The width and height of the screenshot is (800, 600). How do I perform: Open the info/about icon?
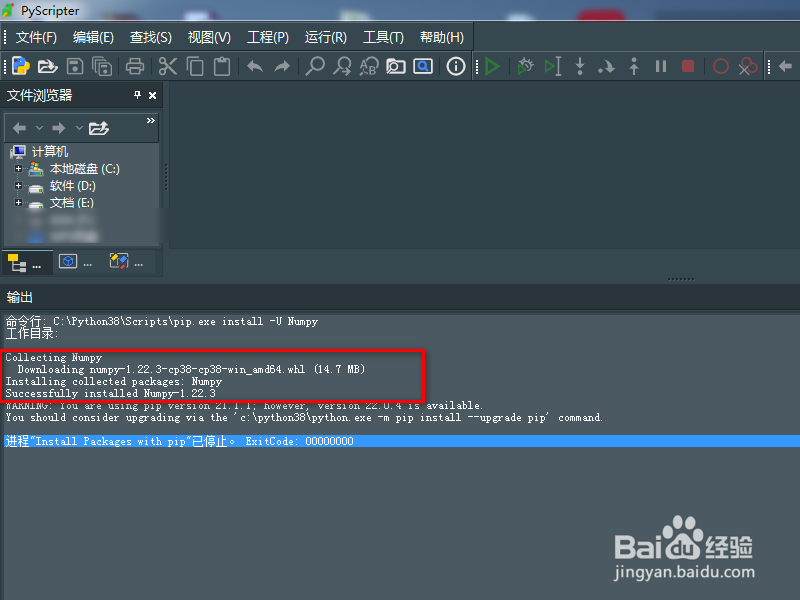456,66
